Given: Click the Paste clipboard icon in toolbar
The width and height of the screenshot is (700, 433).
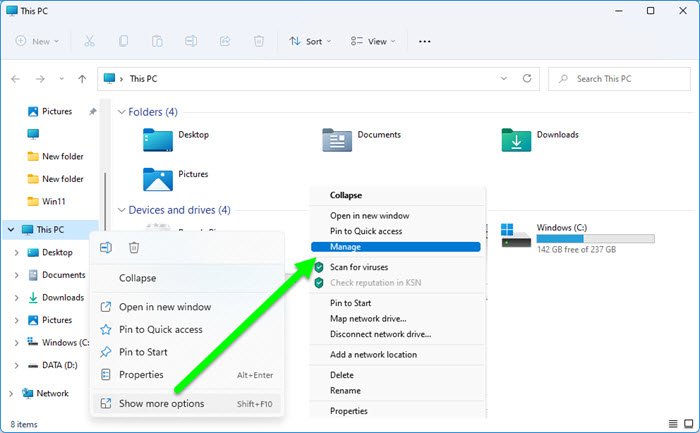Looking at the screenshot, I should tap(157, 42).
